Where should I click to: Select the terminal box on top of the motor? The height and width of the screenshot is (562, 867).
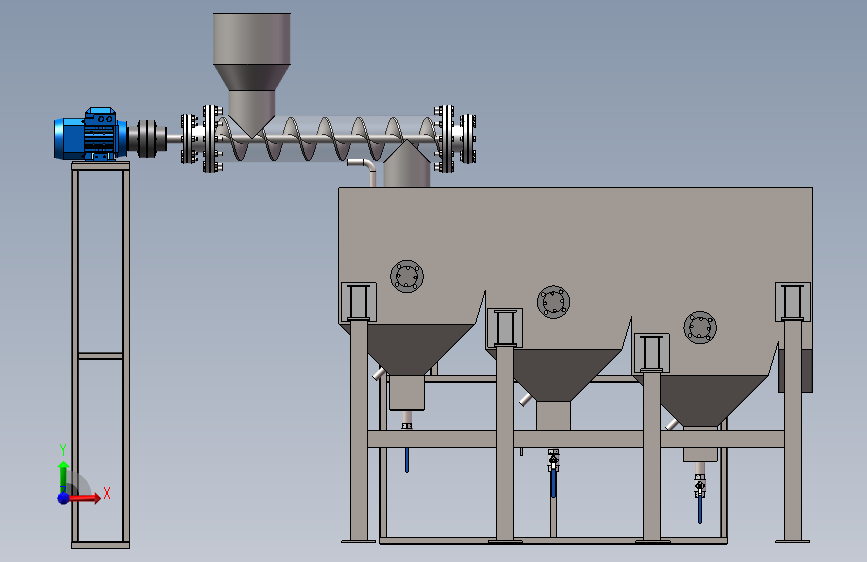(x=100, y=116)
